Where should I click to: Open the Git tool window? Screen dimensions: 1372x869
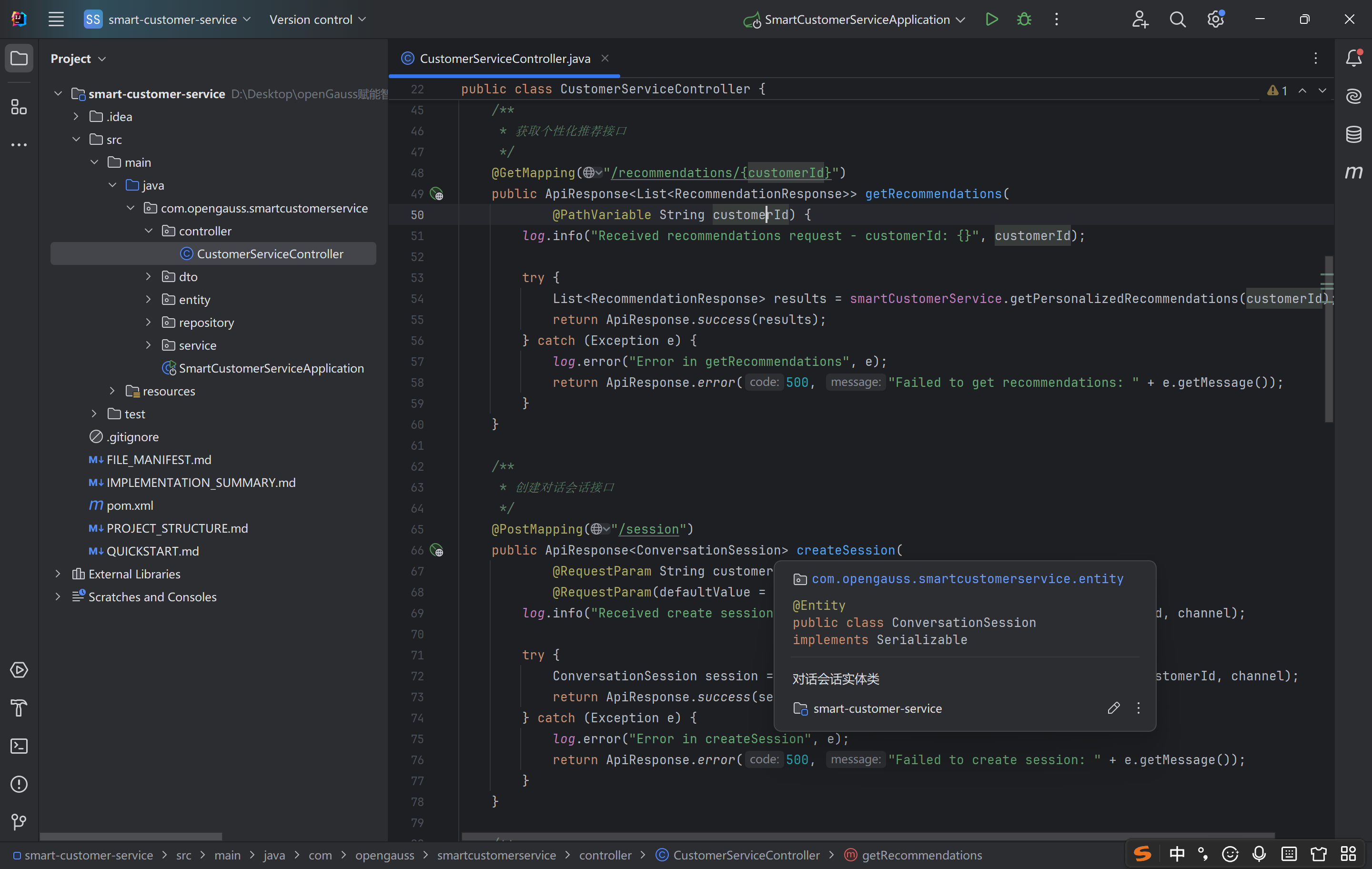pyautogui.click(x=20, y=822)
